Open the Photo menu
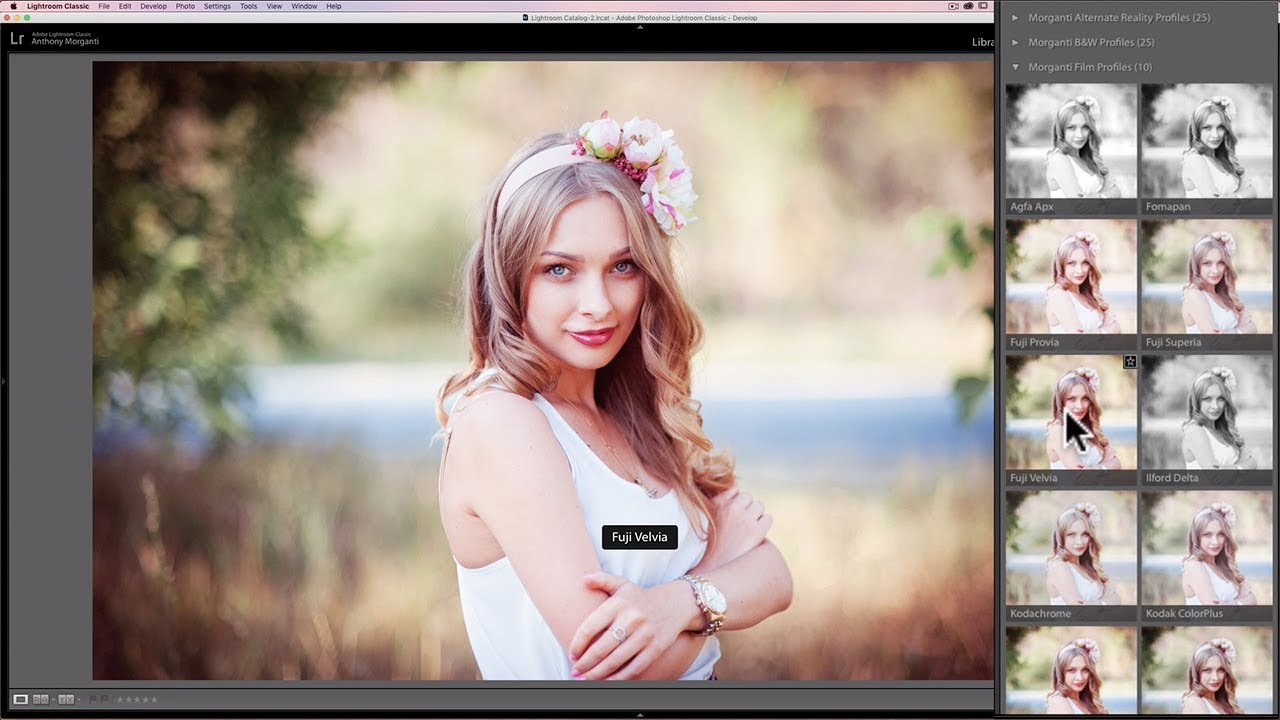Screen dimensions: 1280x720 [x=185, y=6]
